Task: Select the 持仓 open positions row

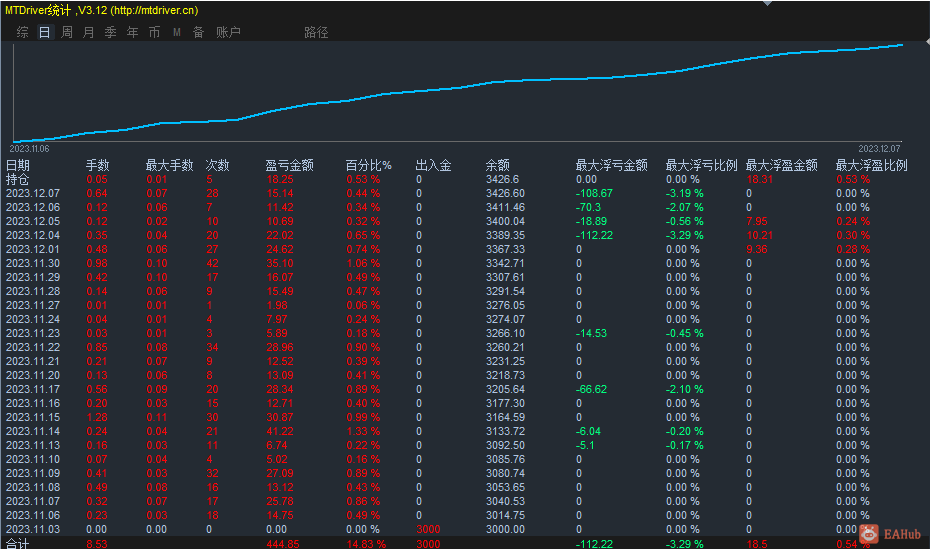Action: point(18,179)
